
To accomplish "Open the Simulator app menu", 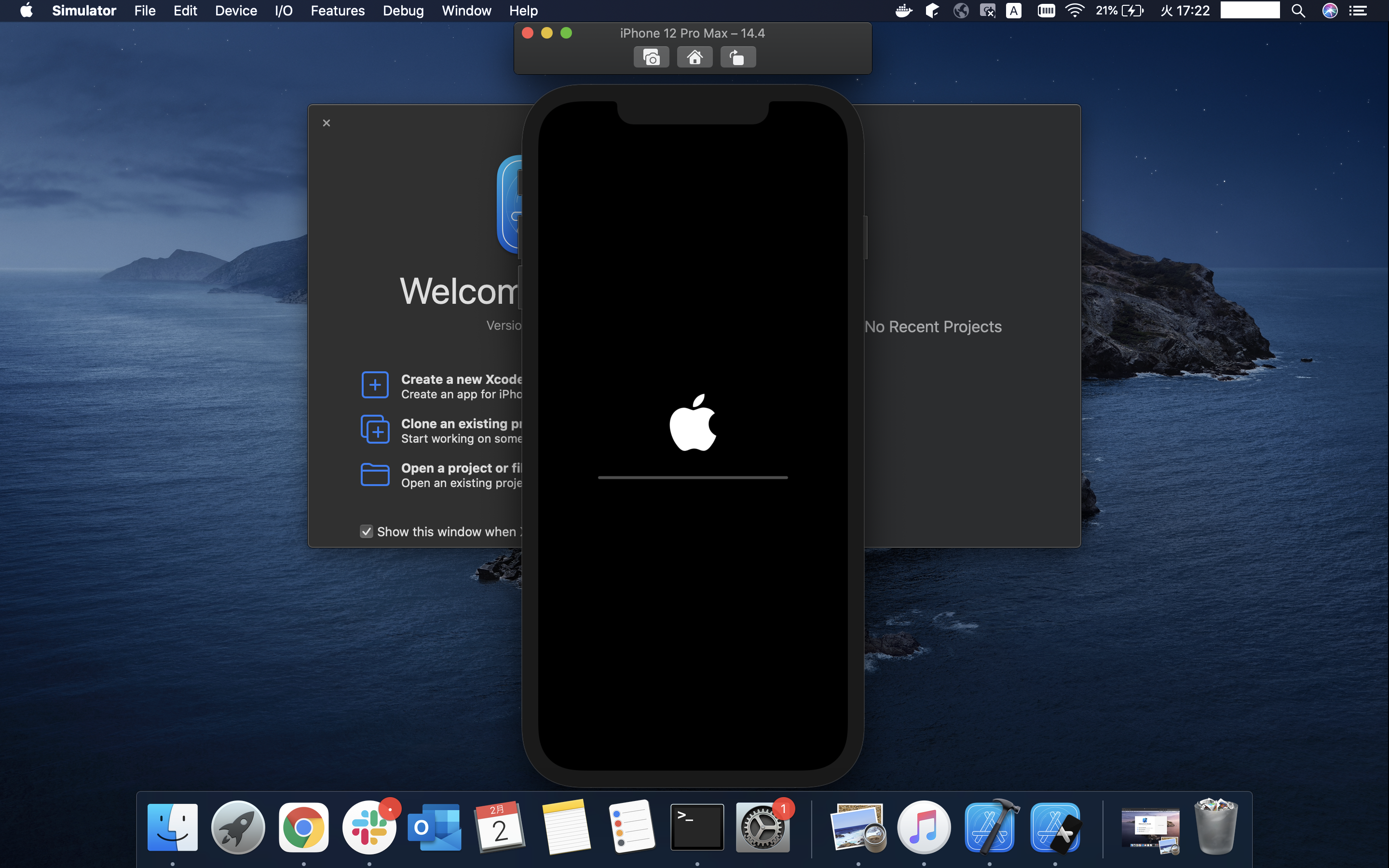I will (x=84, y=10).
